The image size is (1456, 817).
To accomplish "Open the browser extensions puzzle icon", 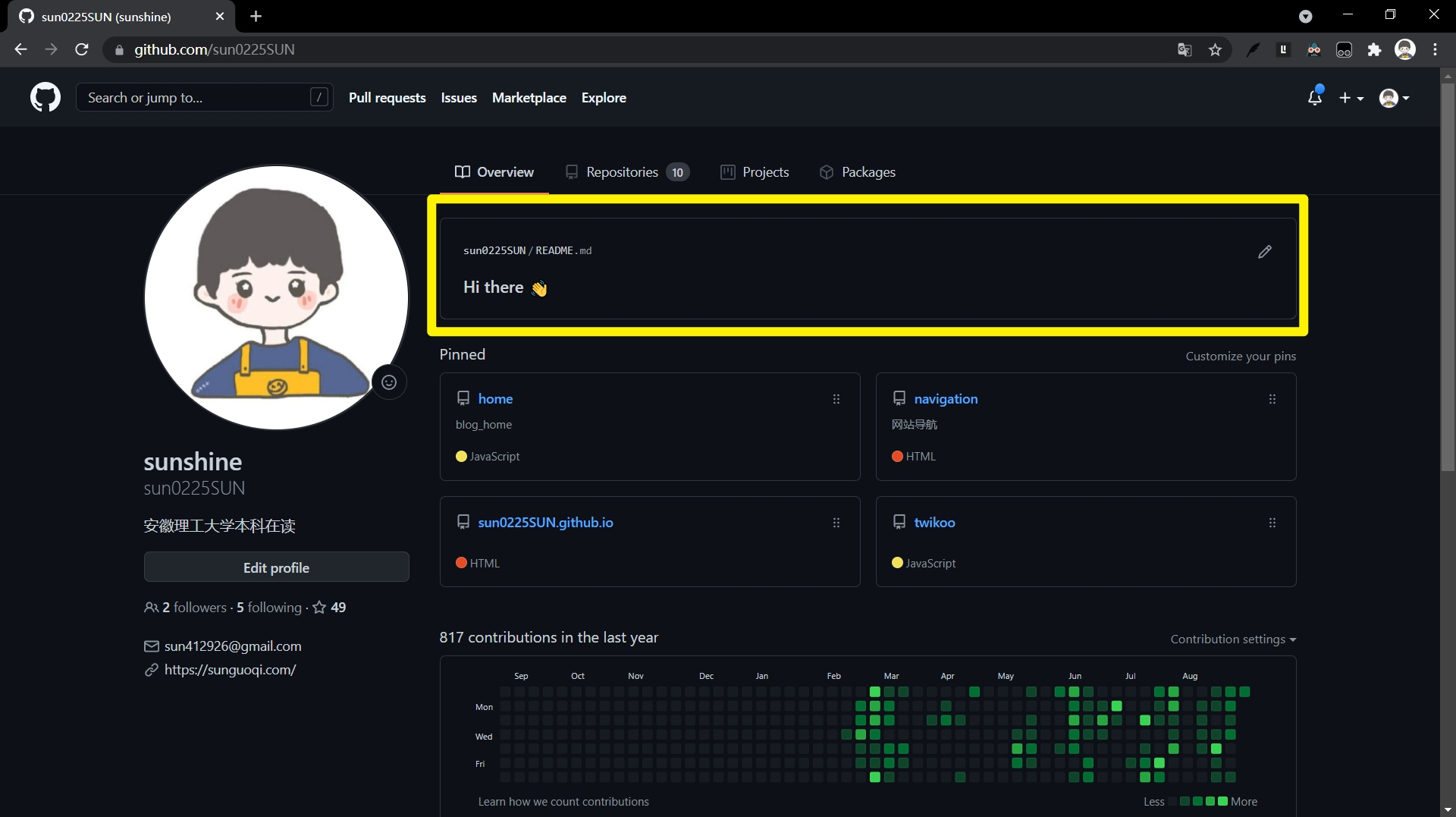I will pyautogui.click(x=1375, y=49).
